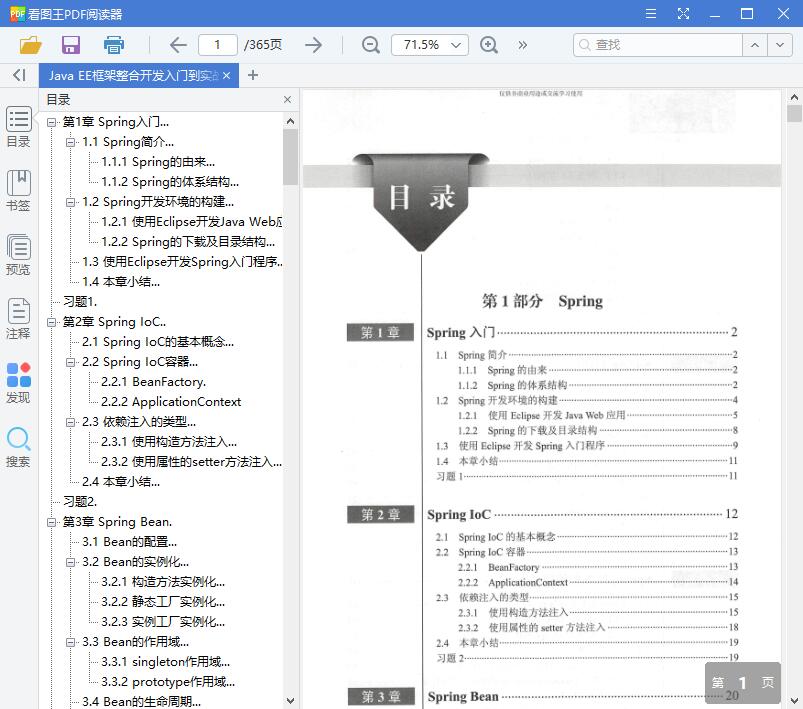Image resolution: width=803 pixels, height=709 pixels.
Task: Click the outline panel scrollbar up arrow
Action: (x=290, y=121)
